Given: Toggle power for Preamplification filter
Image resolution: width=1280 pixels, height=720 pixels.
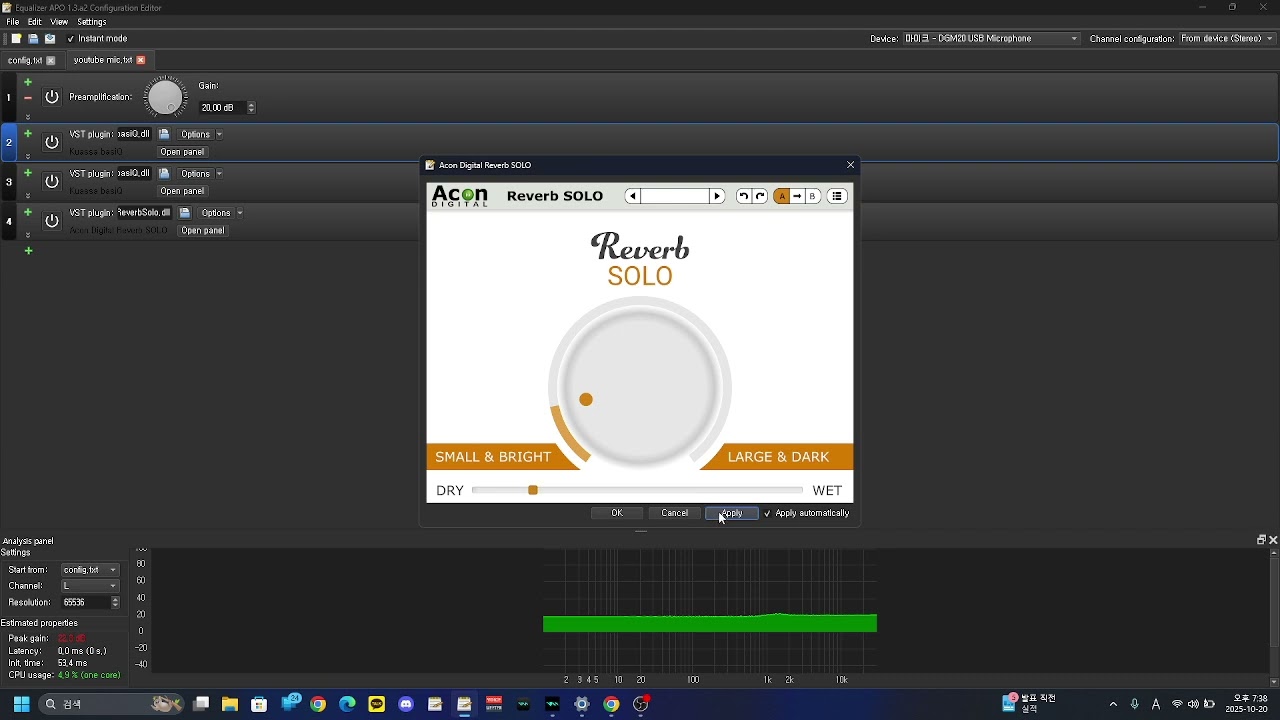Looking at the screenshot, I should [52, 98].
